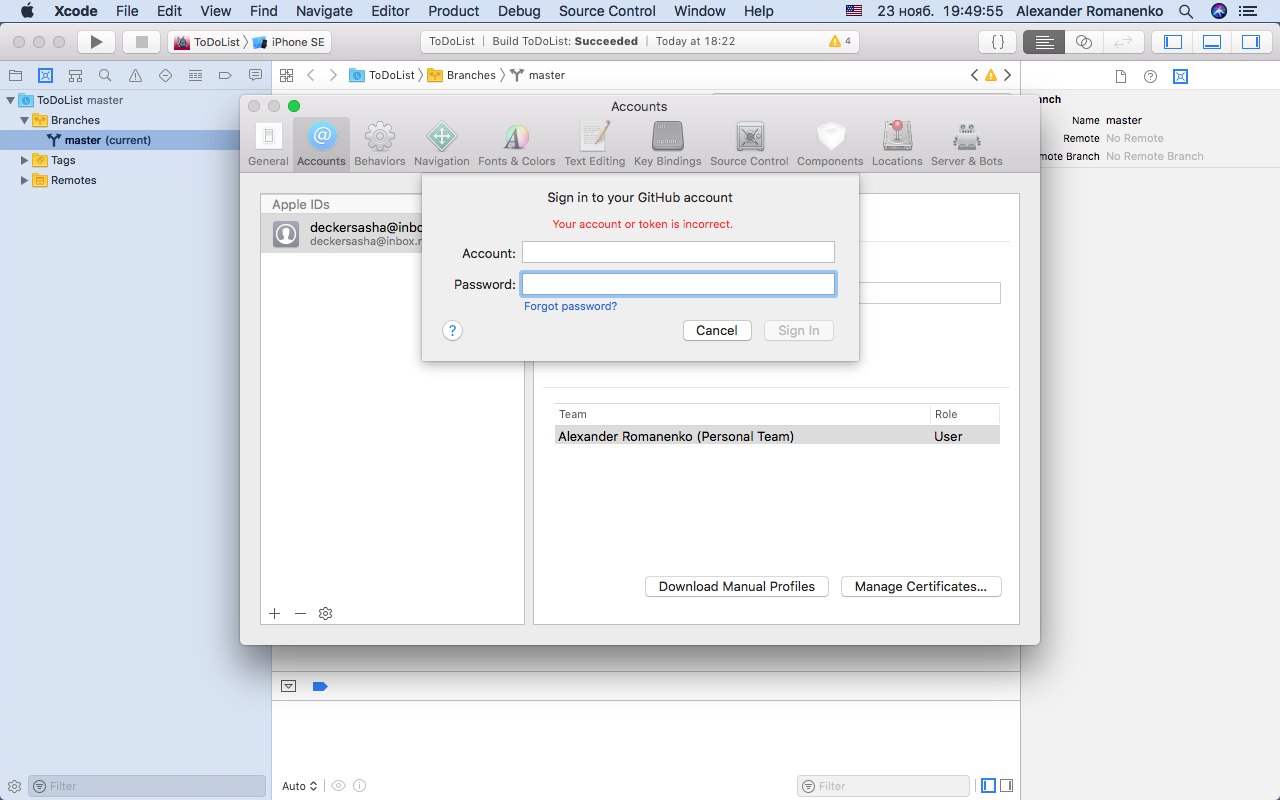Open Key Bindings preferences
1280x800 pixels.
click(x=667, y=144)
